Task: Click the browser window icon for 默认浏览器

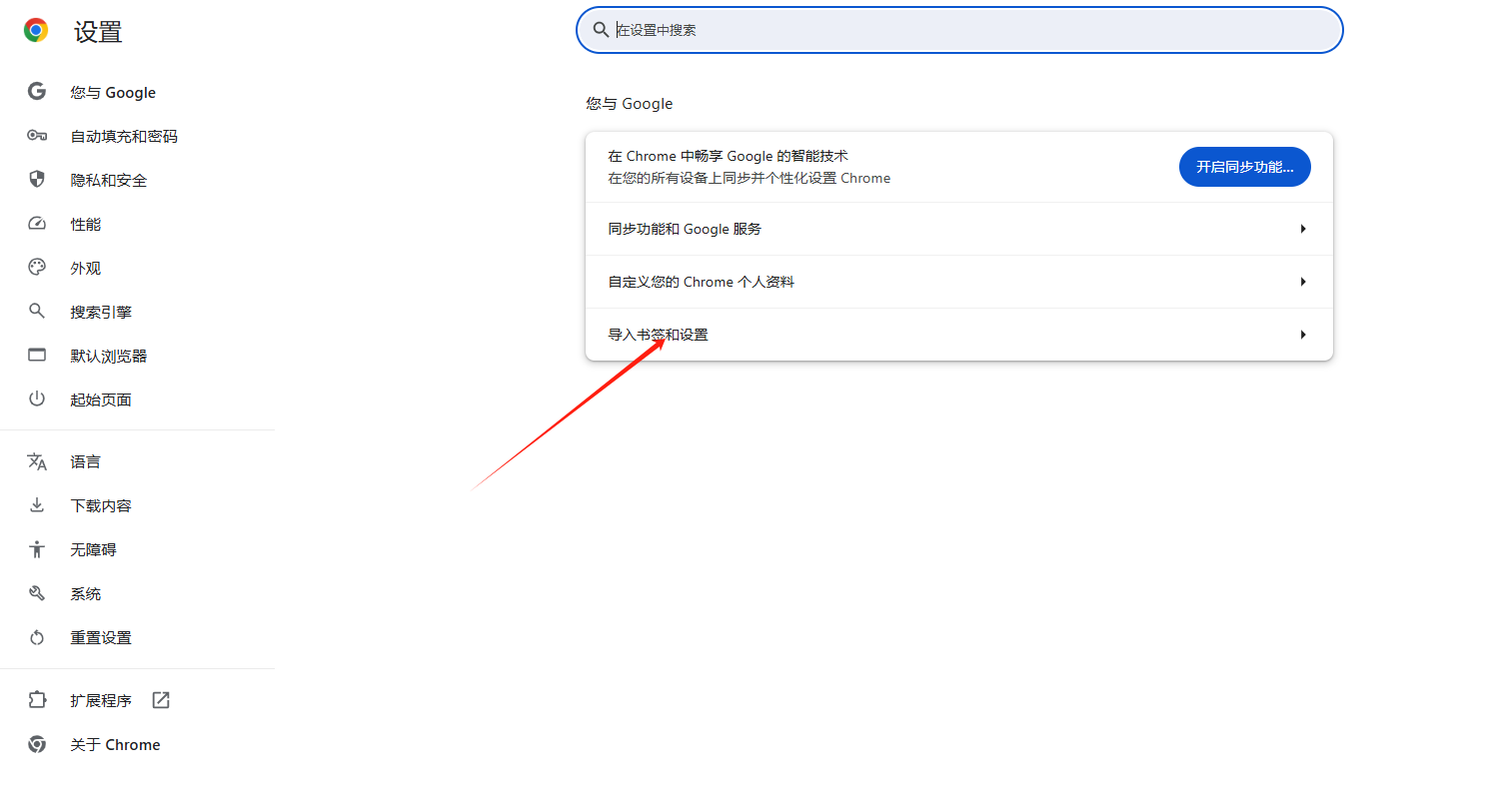Action: 37,356
